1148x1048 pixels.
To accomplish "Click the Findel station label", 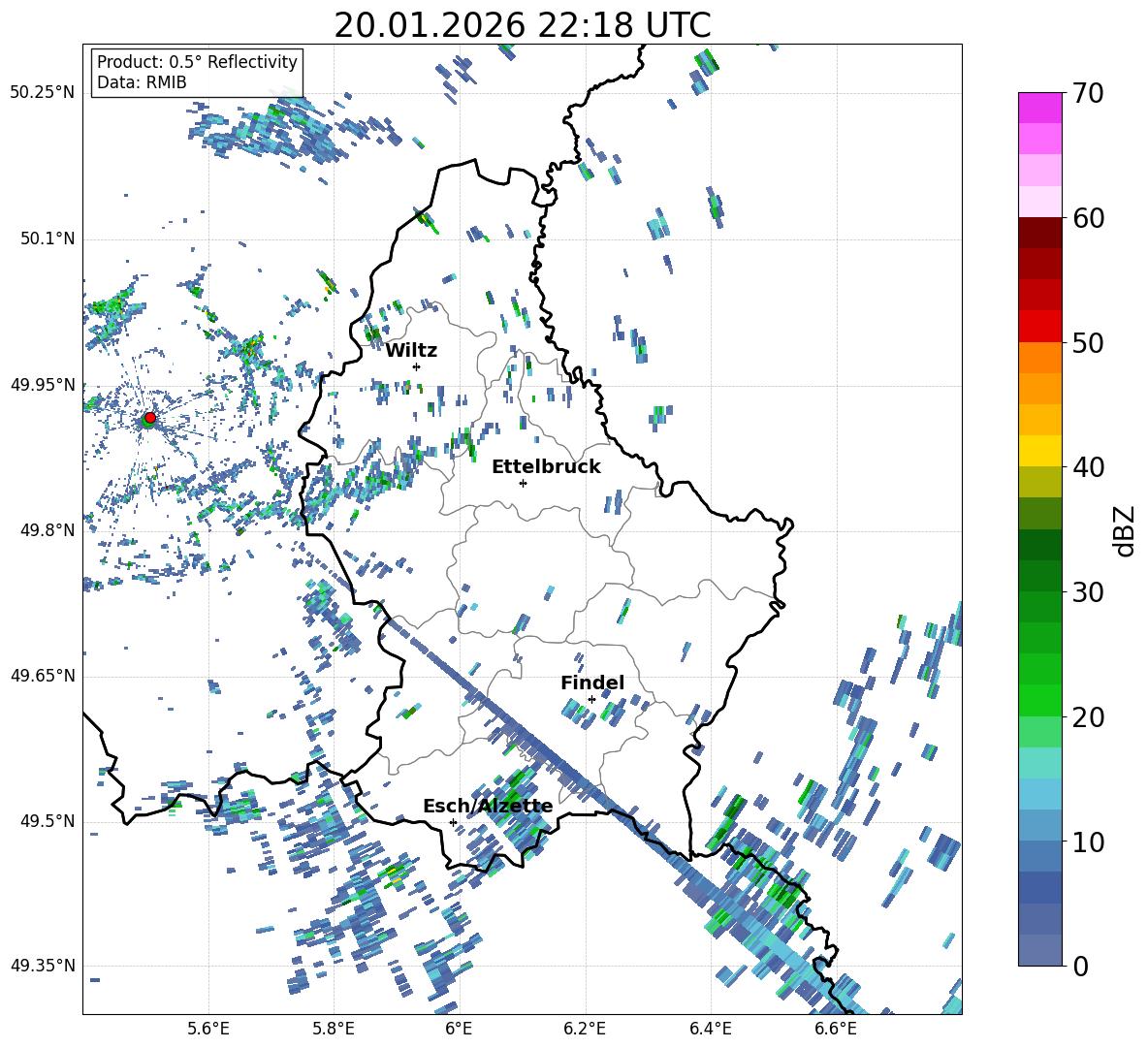I will 592,683.
